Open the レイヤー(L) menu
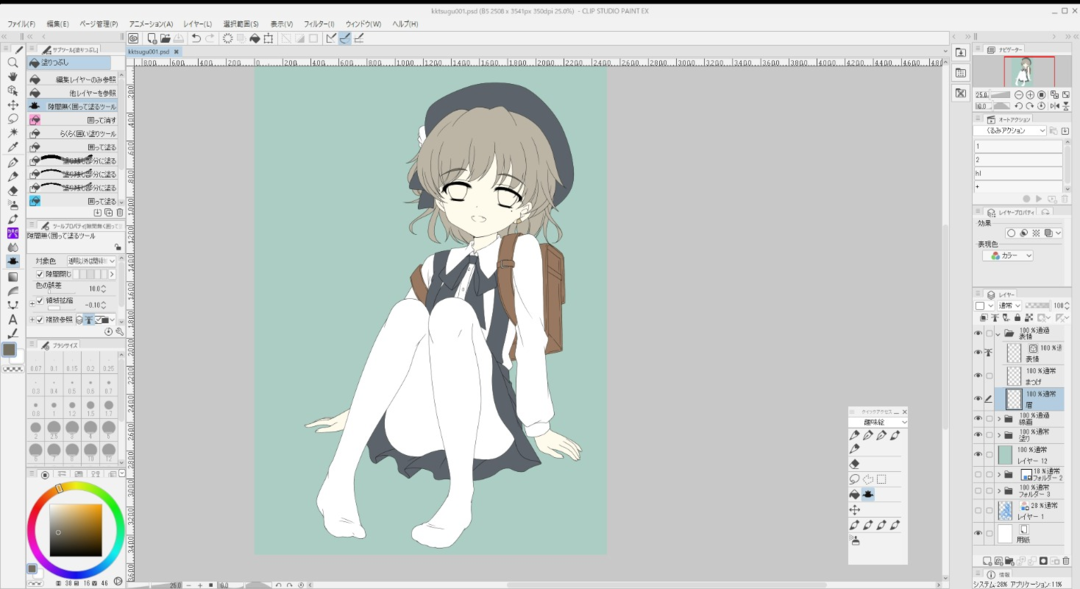 (x=197, y=23)
